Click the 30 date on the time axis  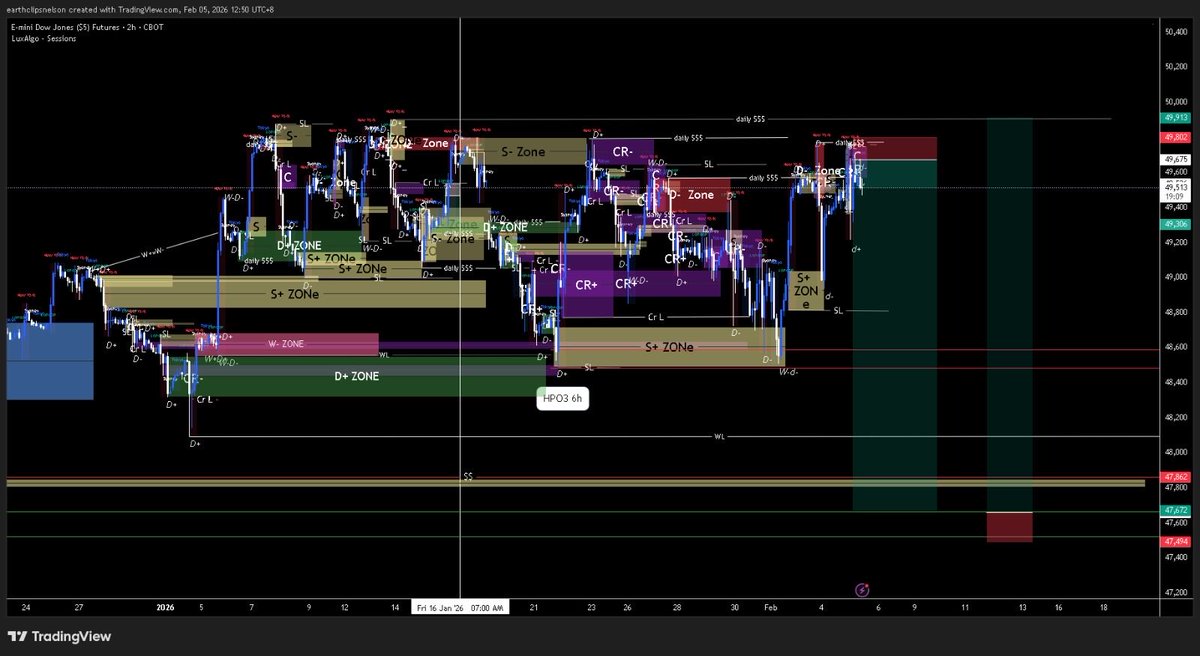735,607
